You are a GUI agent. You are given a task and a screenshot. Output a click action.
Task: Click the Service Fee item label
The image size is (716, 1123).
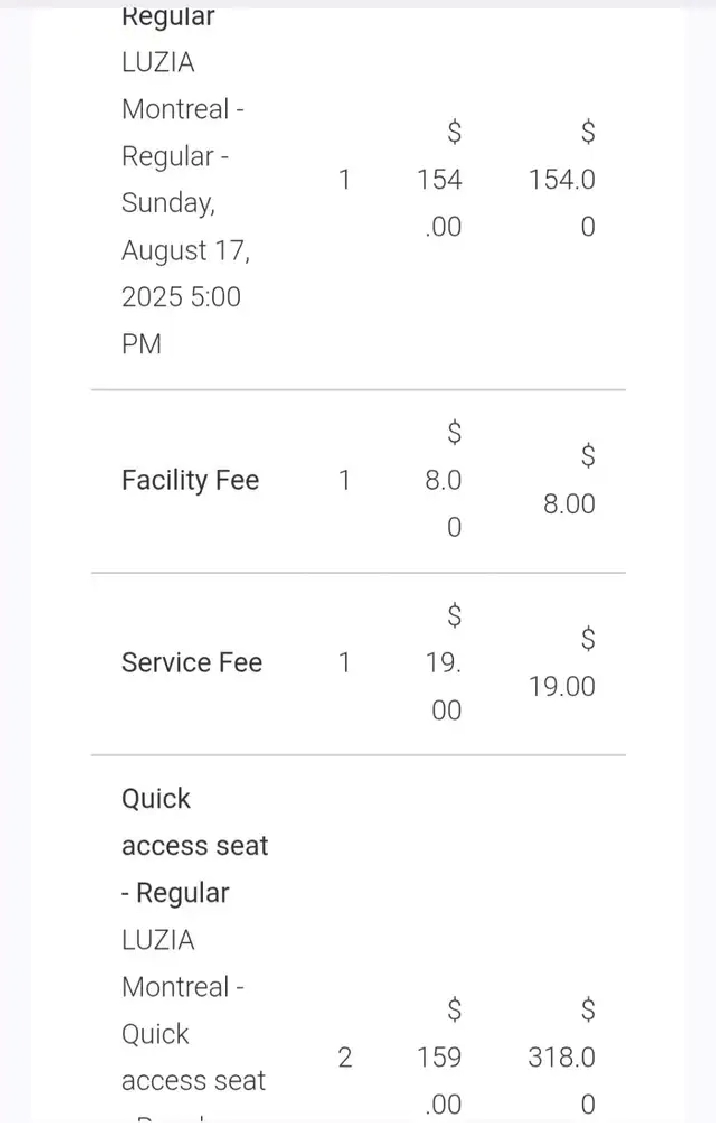point(192,662)
